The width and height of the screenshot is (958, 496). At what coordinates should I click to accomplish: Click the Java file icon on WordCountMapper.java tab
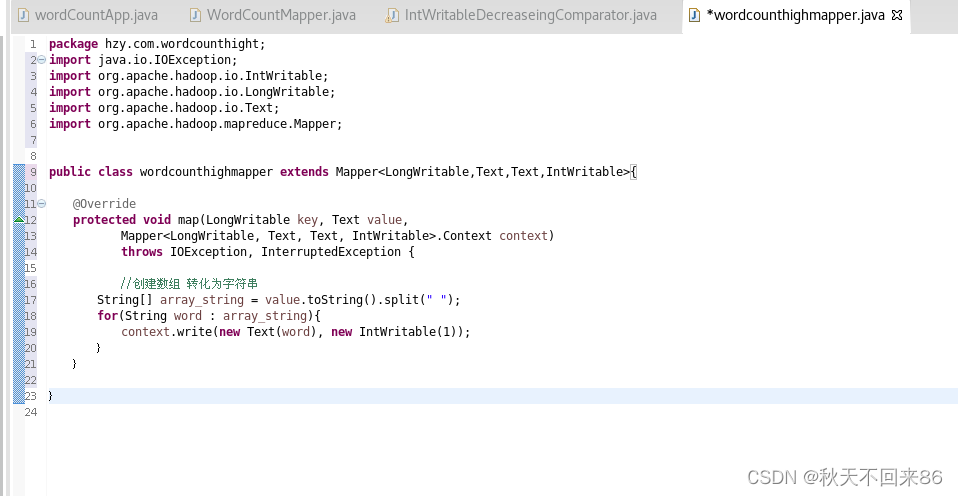click(195, 15)
